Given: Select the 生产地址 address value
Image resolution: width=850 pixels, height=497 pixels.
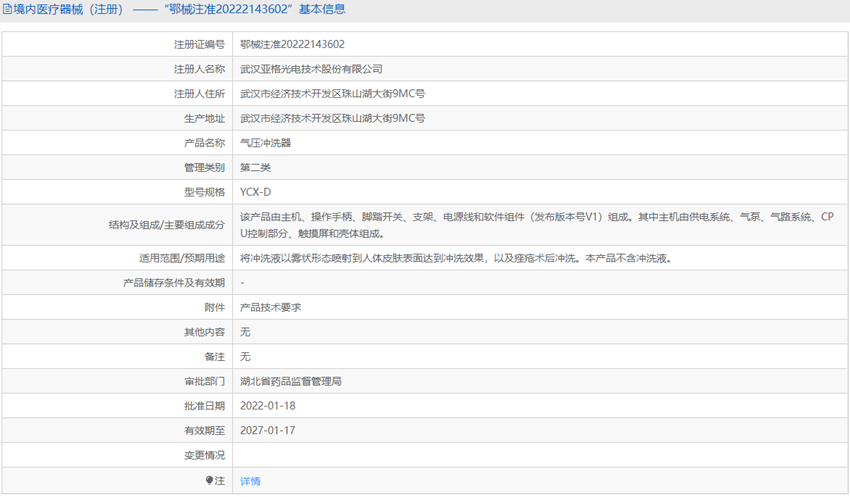Looking at the screenshot, I should click(332, 118).
